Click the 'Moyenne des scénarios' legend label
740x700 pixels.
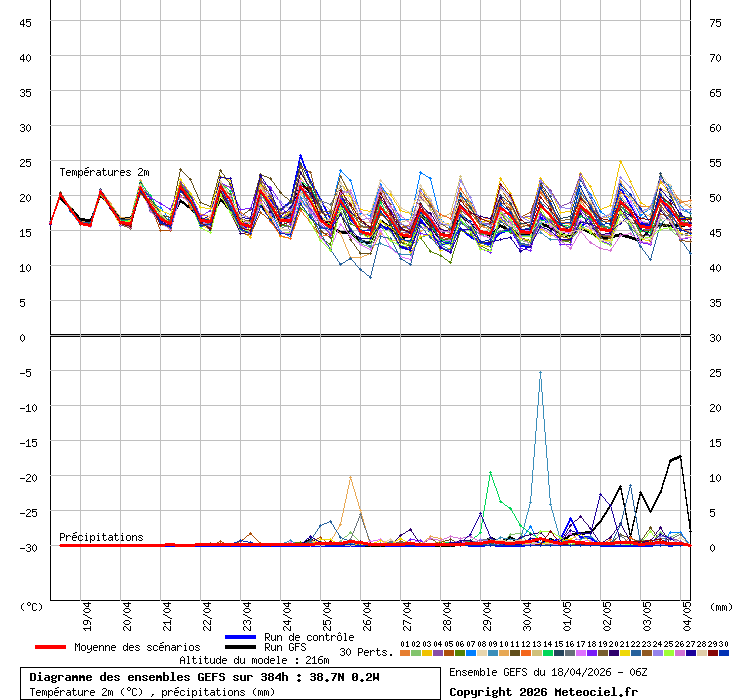click(137, 647)
